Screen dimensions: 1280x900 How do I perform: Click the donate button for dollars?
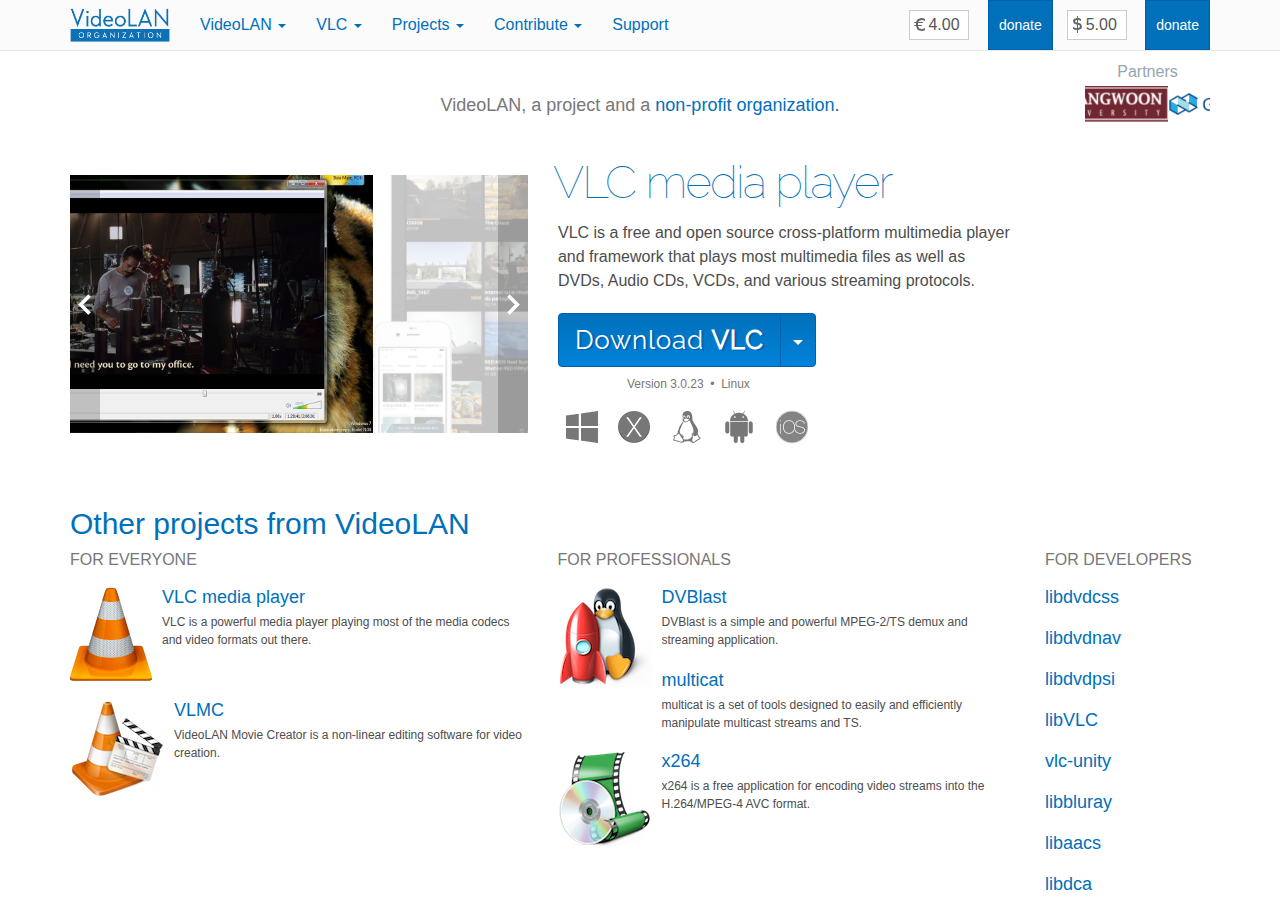(1177, 25)
